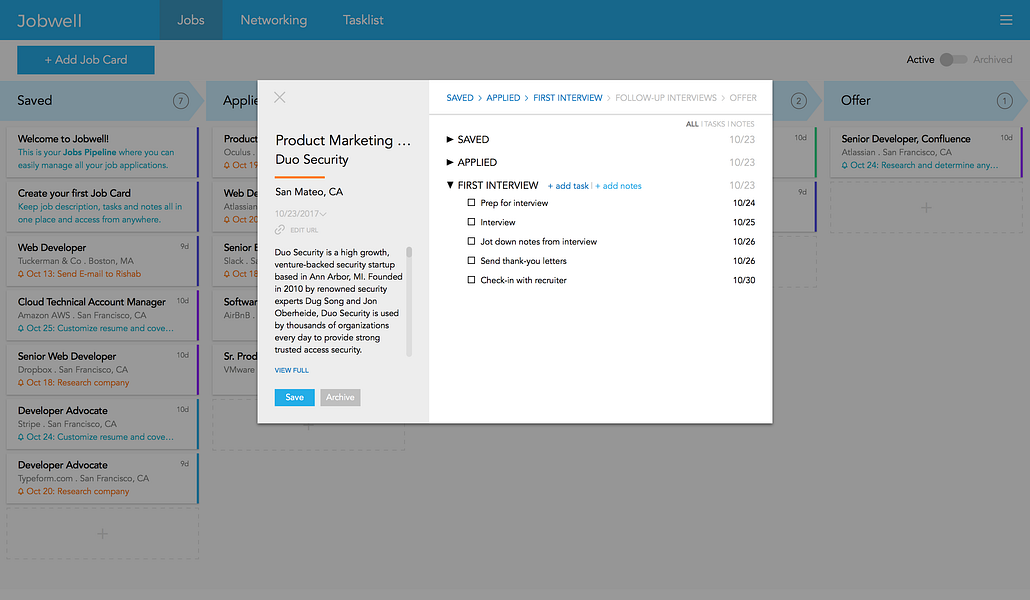Open the Stripe Developer Advocate card

(x=102, y=424)
